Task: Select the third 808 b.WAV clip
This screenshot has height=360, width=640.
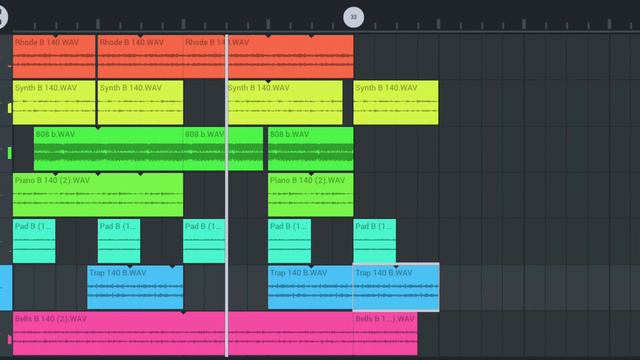Action: tap(311, 149)
